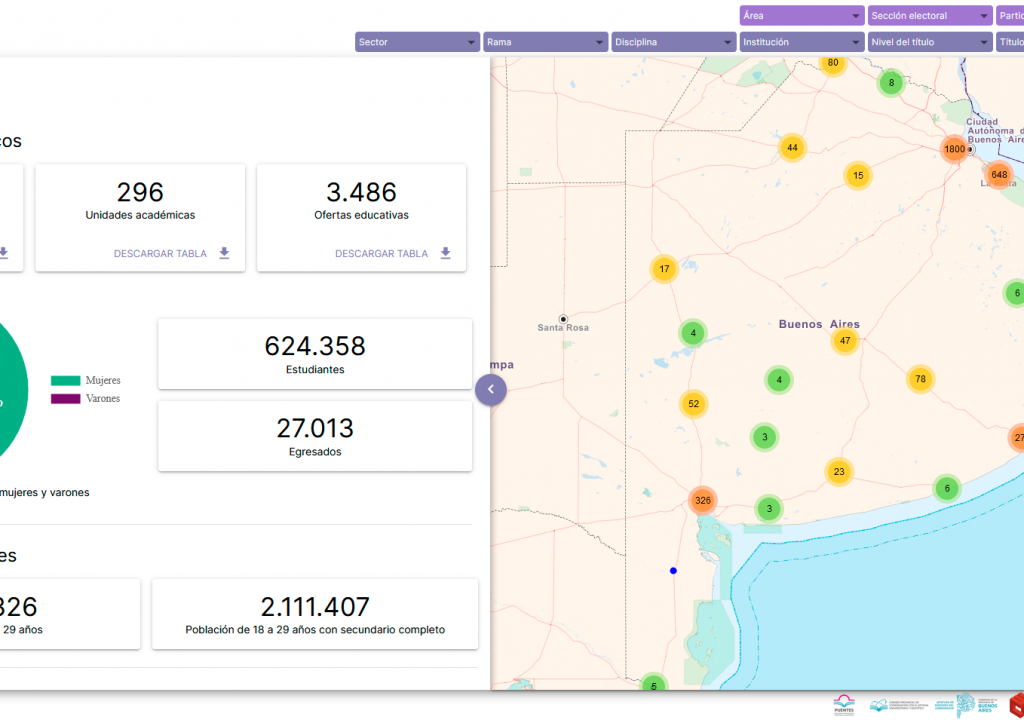Click the green Mujeres legend swatch
1024x720 pixels.
pos(65,380)
